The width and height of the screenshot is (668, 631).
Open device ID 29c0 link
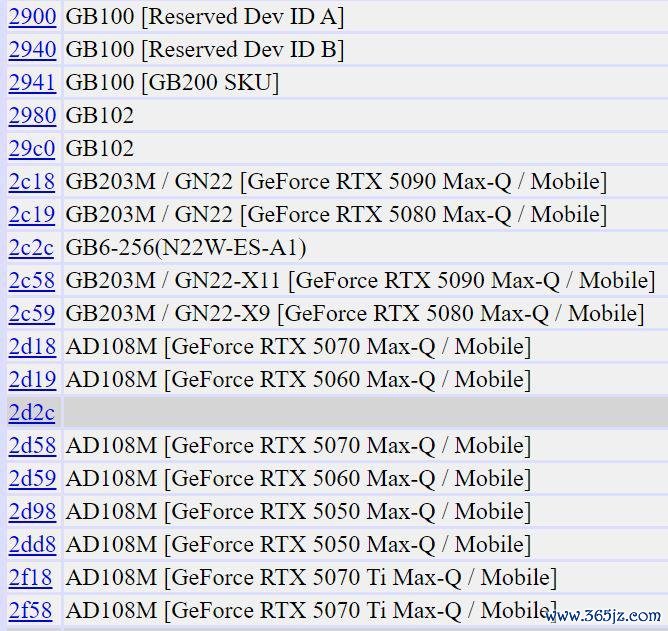coord(32,149)
